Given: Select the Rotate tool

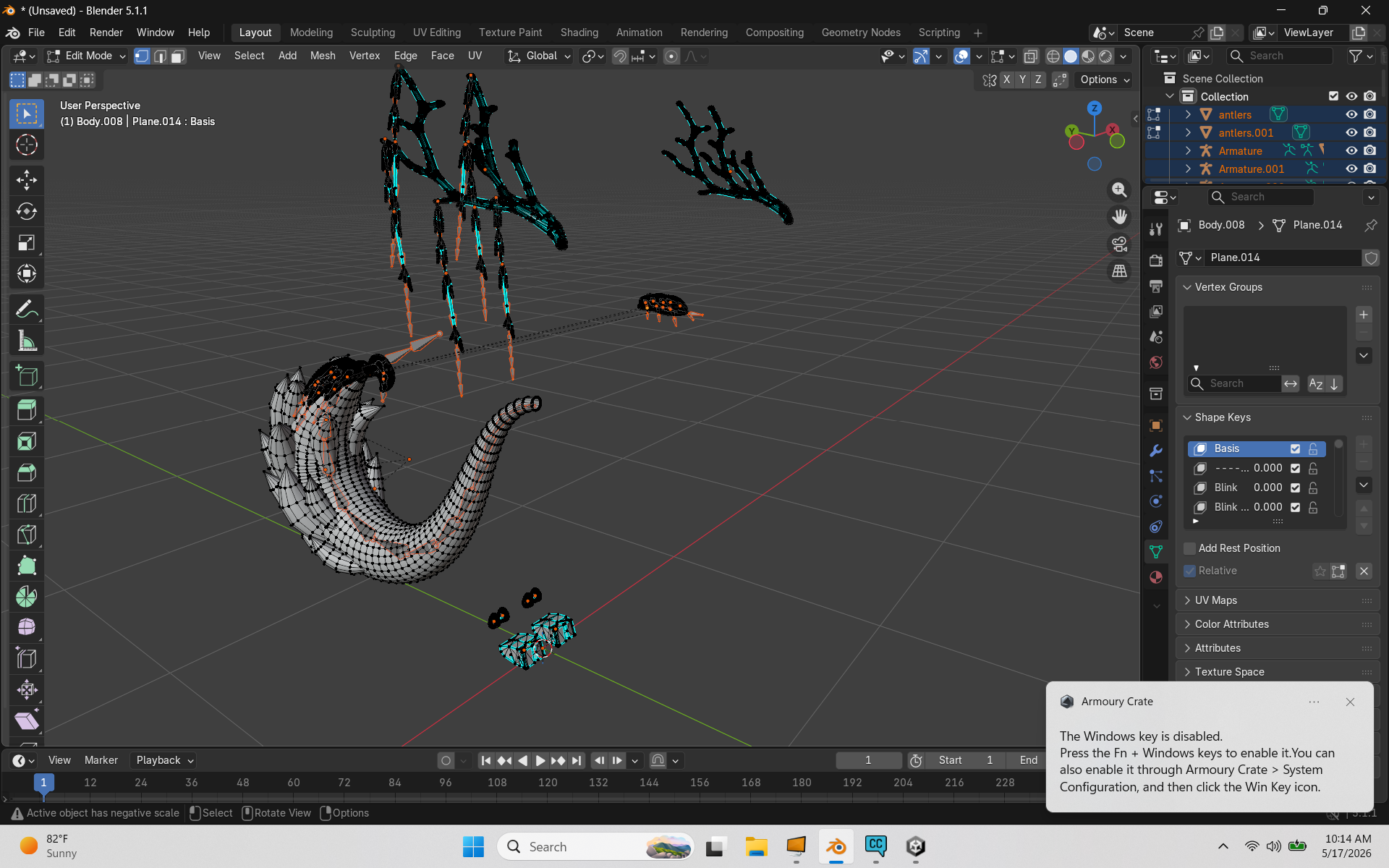Looking at the screenshot, I should click(x=27, y=211).
